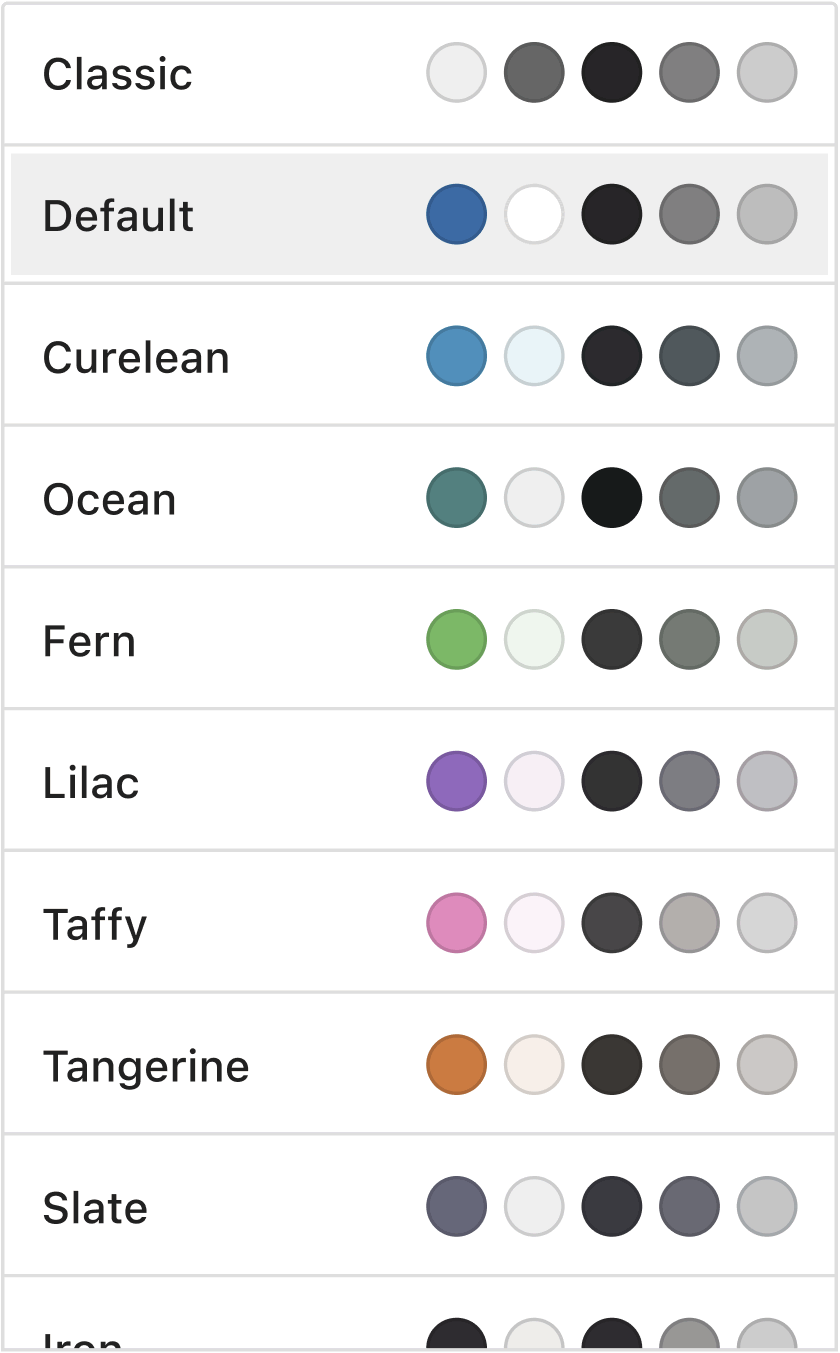Apply the Fern color scheme
The height and width of the screenshot is (1353, 840).
pyautogui.click(x=89, y=642)
